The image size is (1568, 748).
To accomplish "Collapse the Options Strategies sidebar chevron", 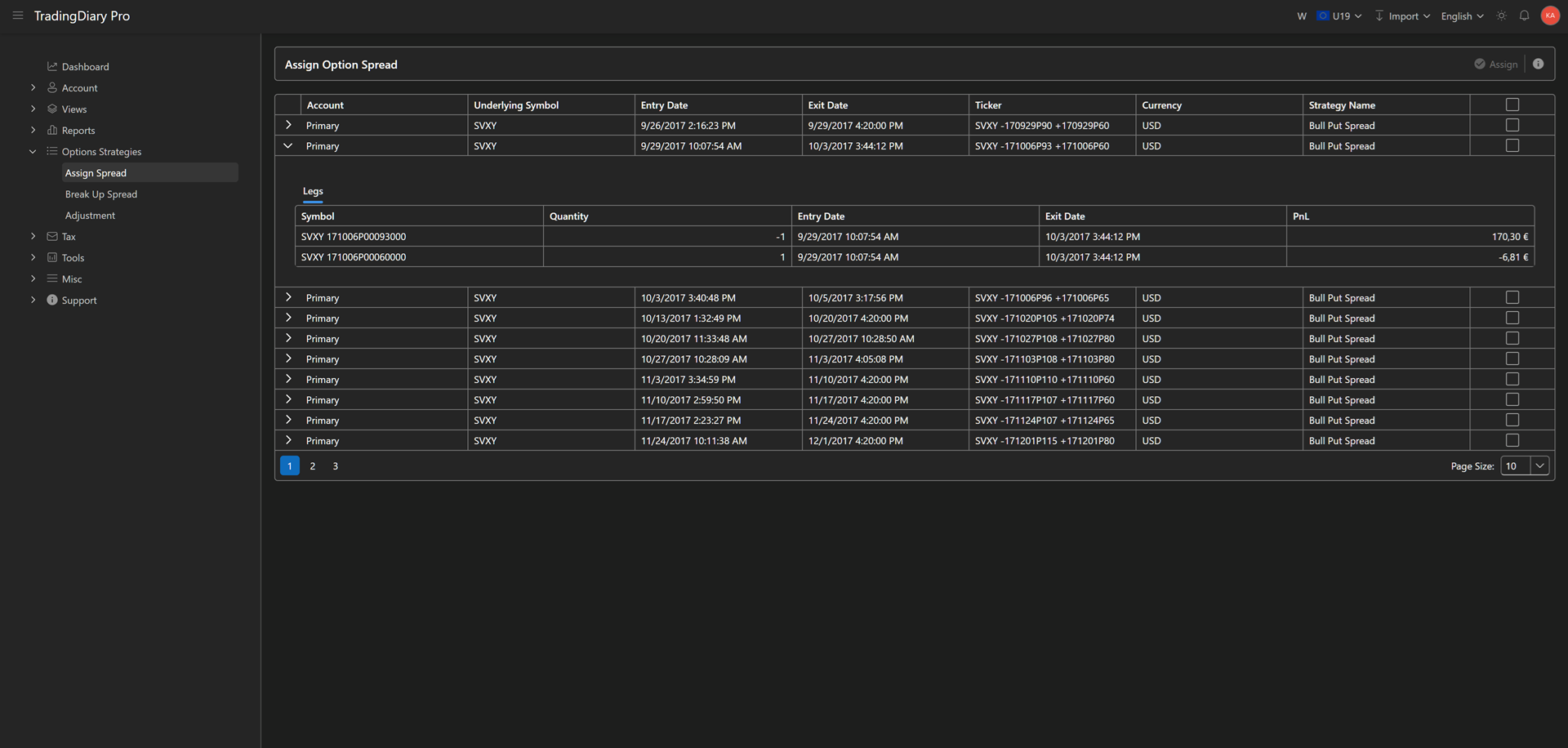I will pyautogui.click(x=33, y=151).
